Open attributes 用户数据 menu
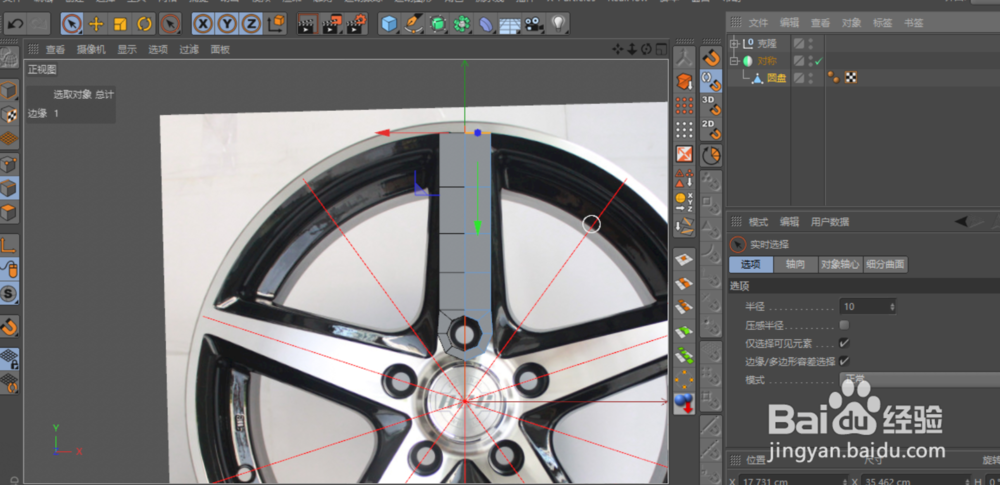Viewport: 1000px width, 485px height. (x=830, y=222)
